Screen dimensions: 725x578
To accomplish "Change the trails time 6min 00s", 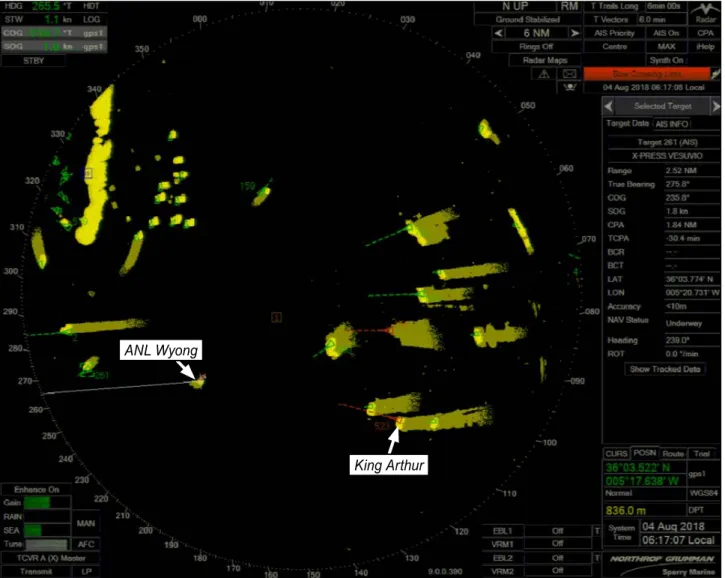I will pyautogui.click(x=664, y=6).
